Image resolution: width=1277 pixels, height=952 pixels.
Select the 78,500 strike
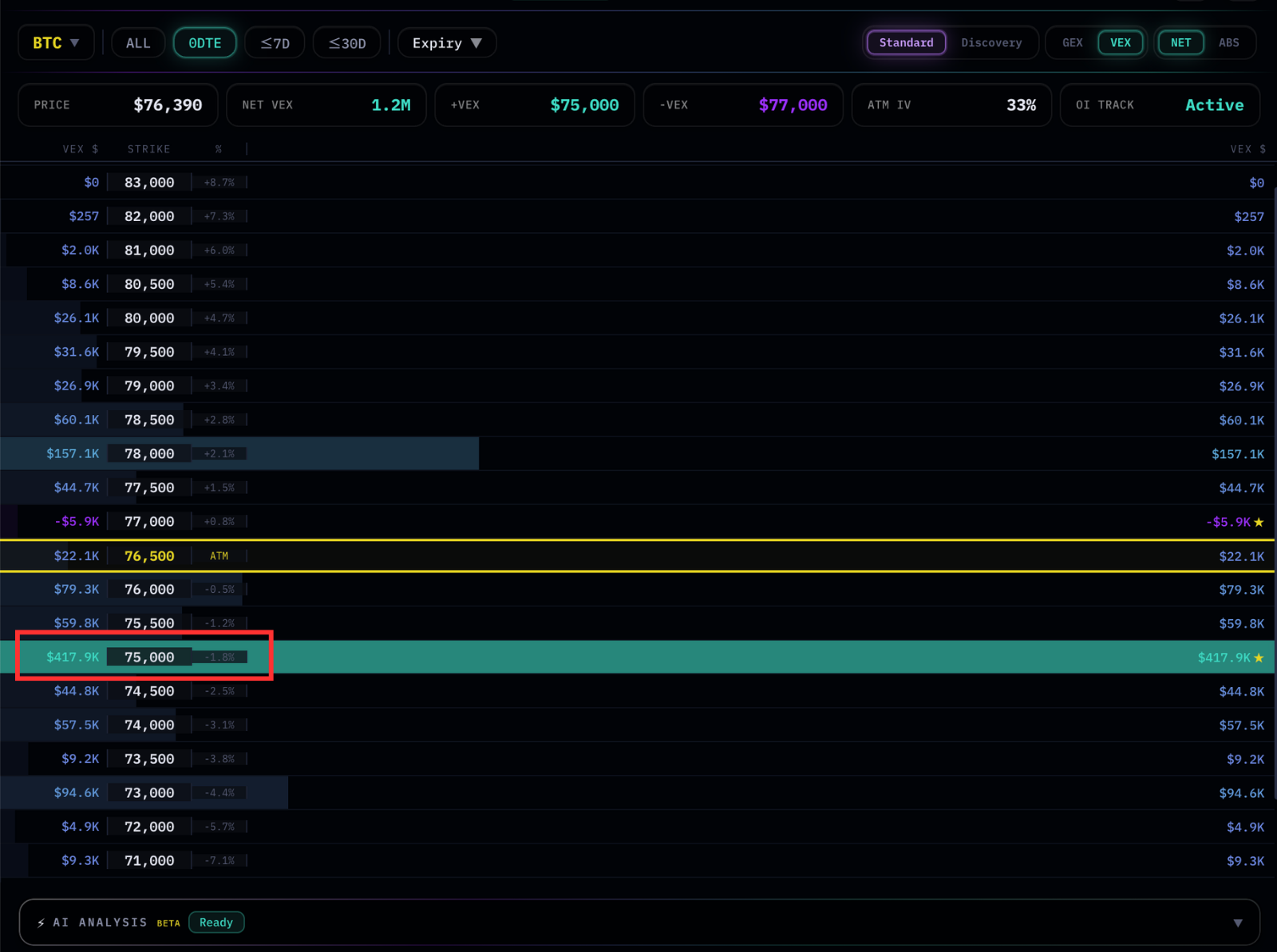149,420
